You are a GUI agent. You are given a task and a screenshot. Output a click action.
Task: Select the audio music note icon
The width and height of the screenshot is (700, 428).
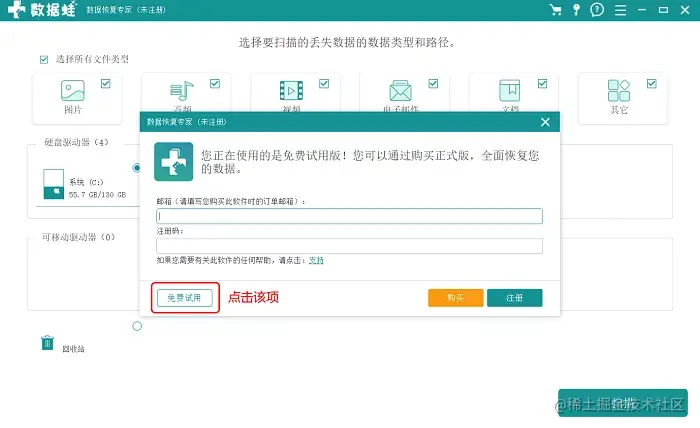coord(182,91)
